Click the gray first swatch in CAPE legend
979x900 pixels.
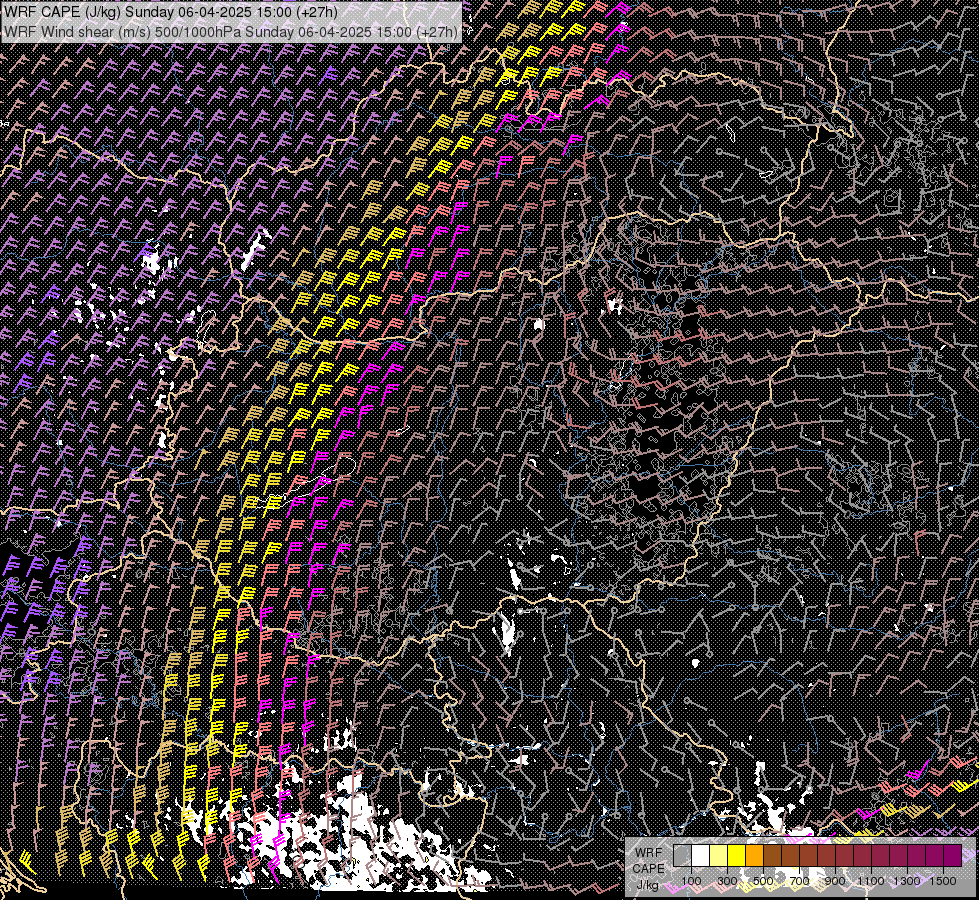[x=682, y=855]
